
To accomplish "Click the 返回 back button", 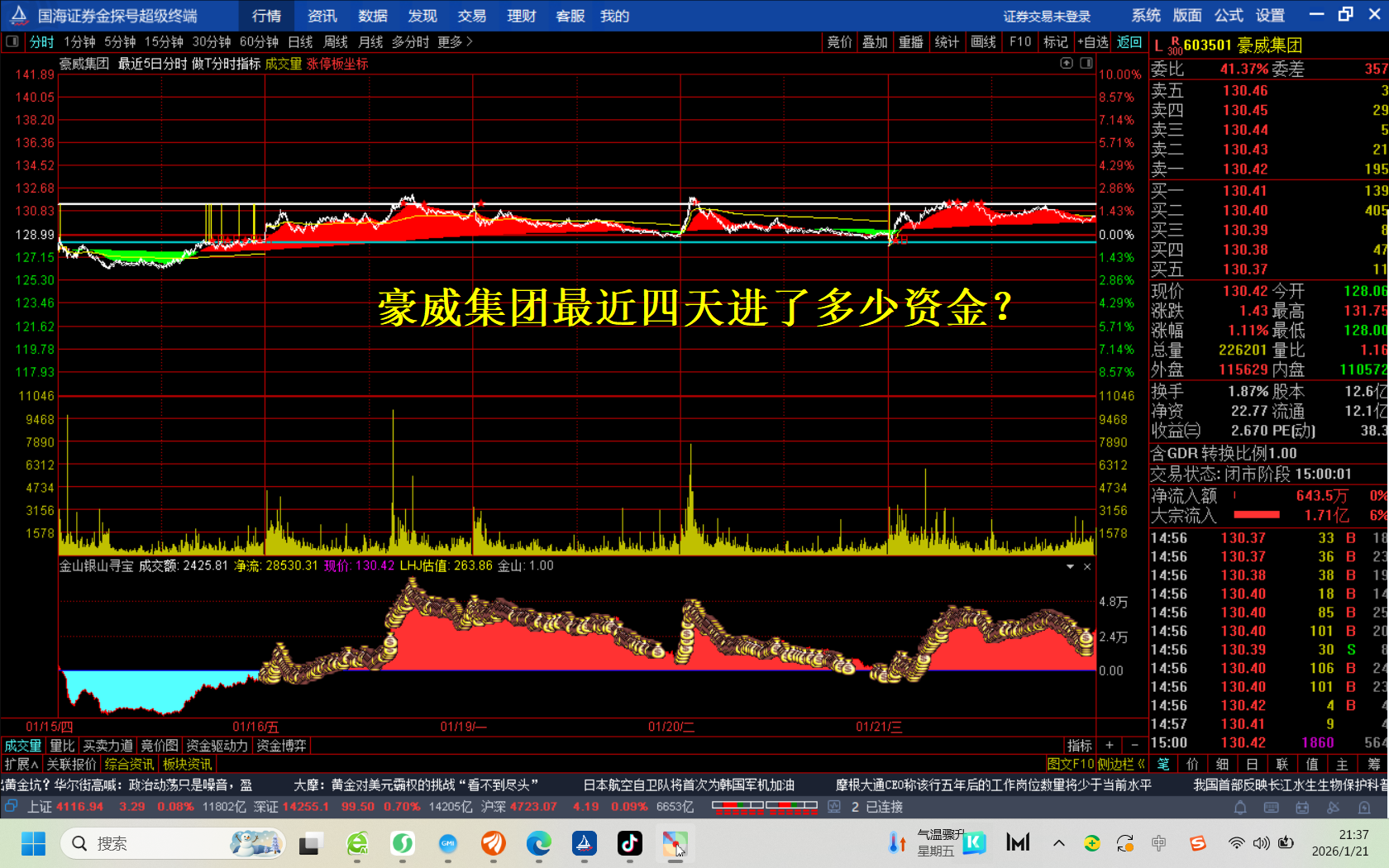I will point(1129,41).
